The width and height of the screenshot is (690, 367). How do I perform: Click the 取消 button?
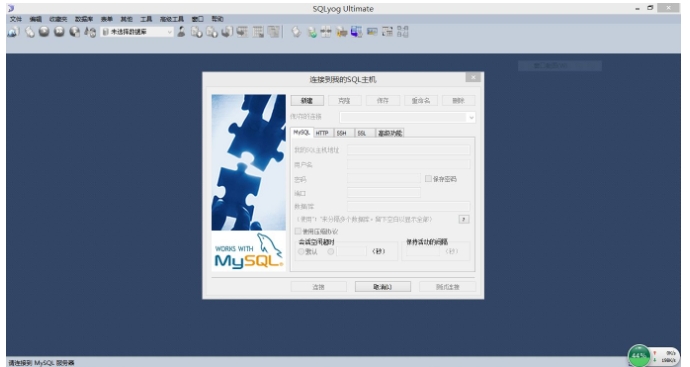383,286
